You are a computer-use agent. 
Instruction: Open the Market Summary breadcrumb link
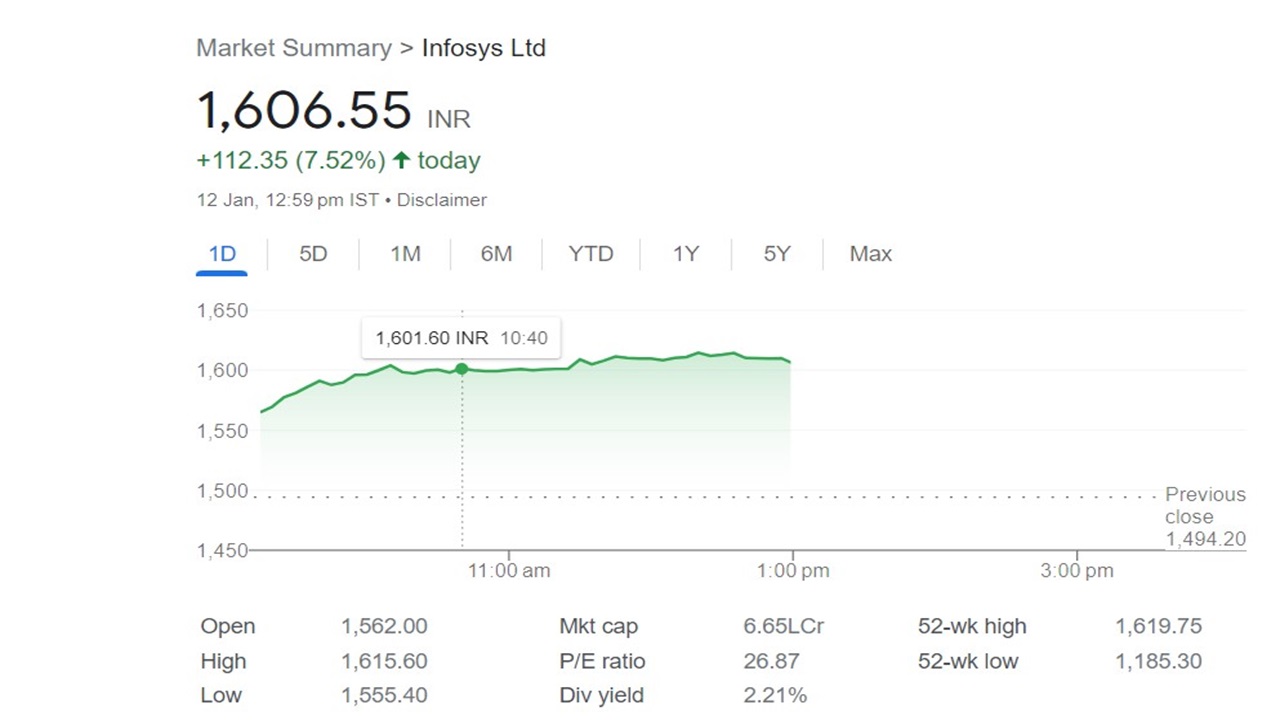tap(293, 48)
